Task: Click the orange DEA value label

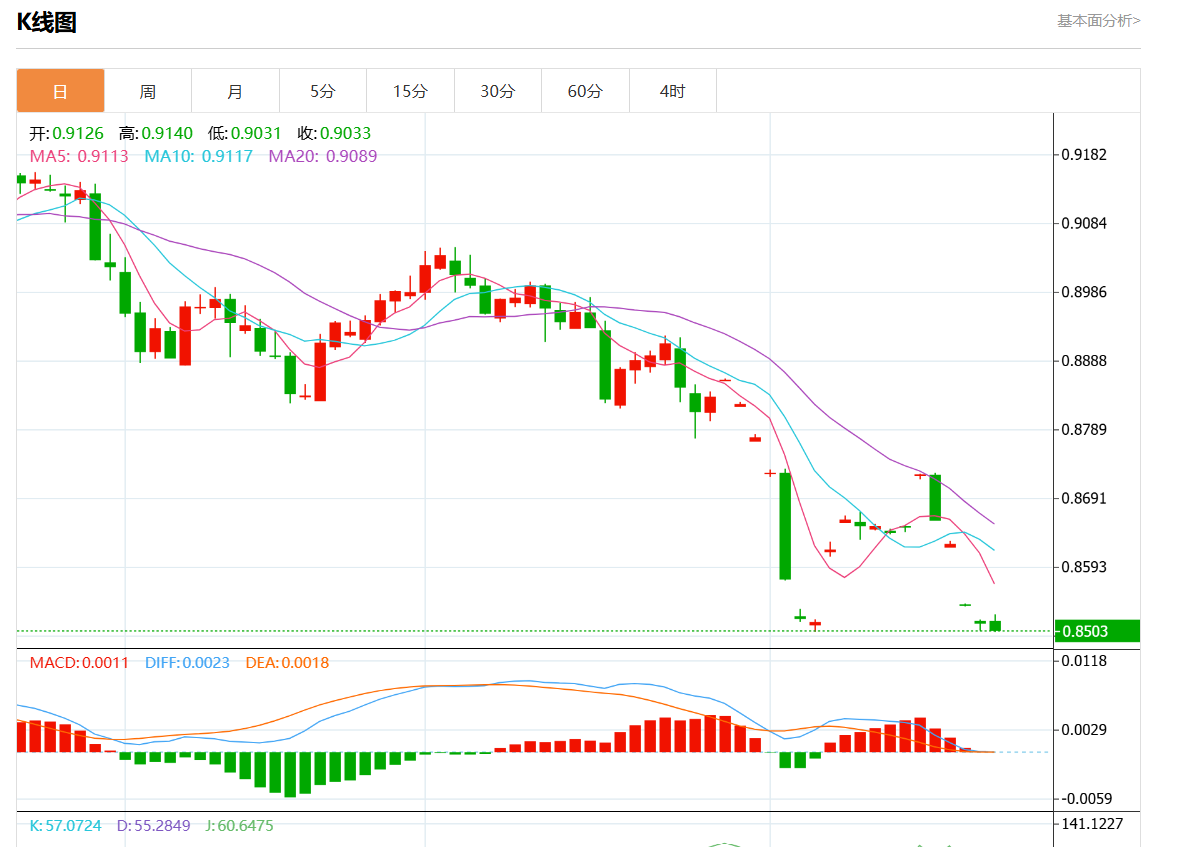Action: [287, 662]
